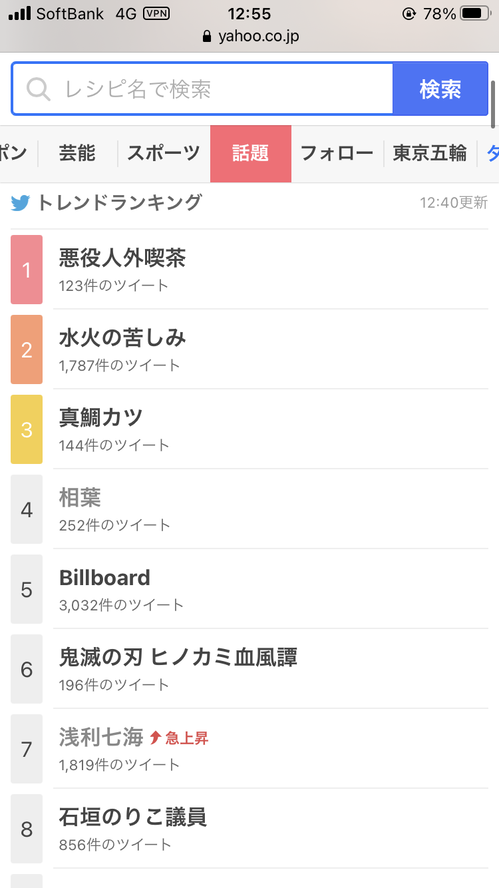Tap the battery icon in status bar
499x888 pixels.
(x=475, y=13)
